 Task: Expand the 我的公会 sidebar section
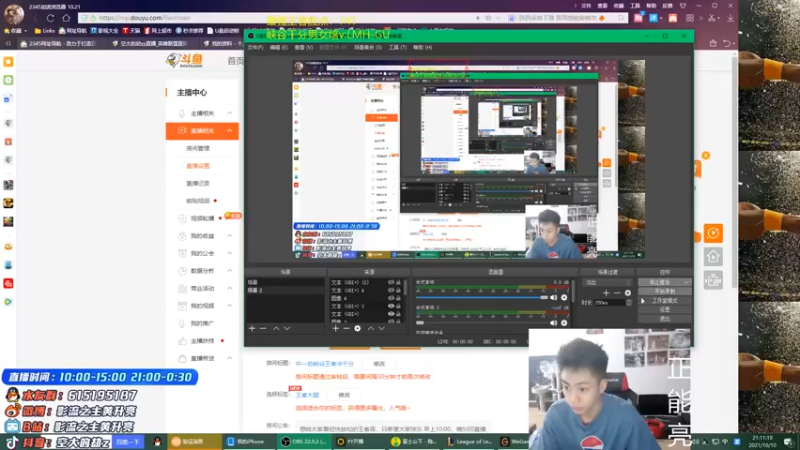pyautogui.click(x=230, y=253)
